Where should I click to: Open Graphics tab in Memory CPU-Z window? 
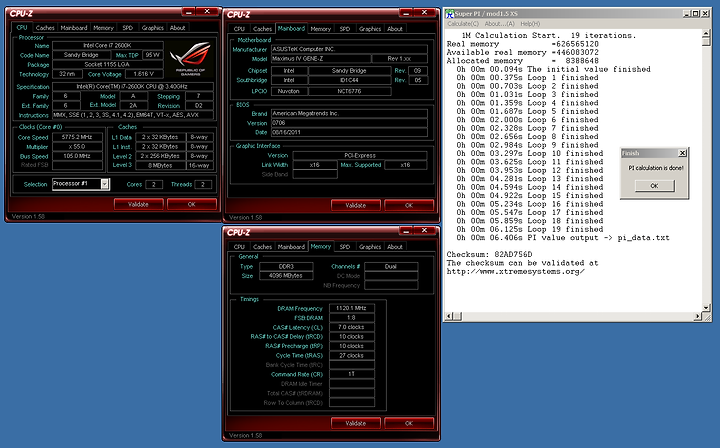click(370, 247)
